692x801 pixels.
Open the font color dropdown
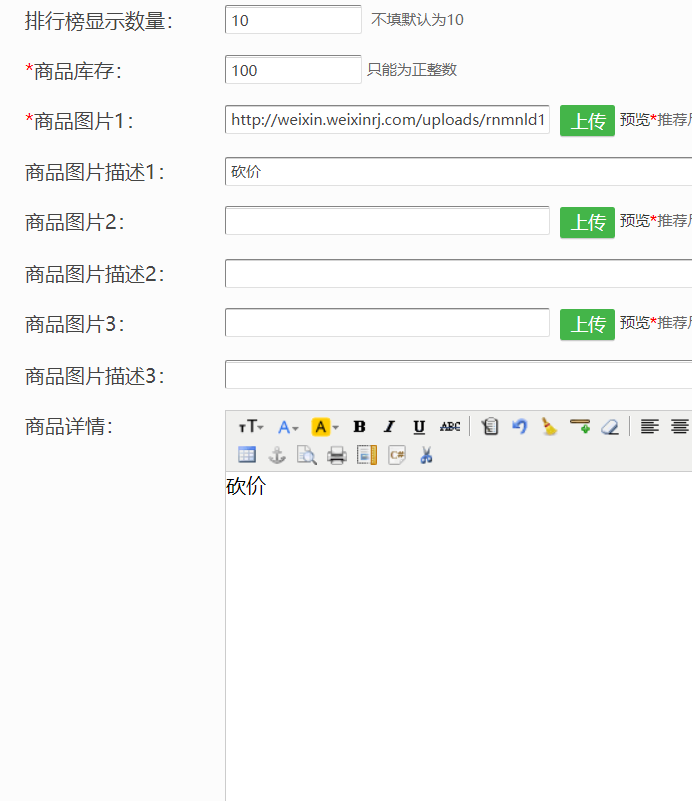click(288, 426)
